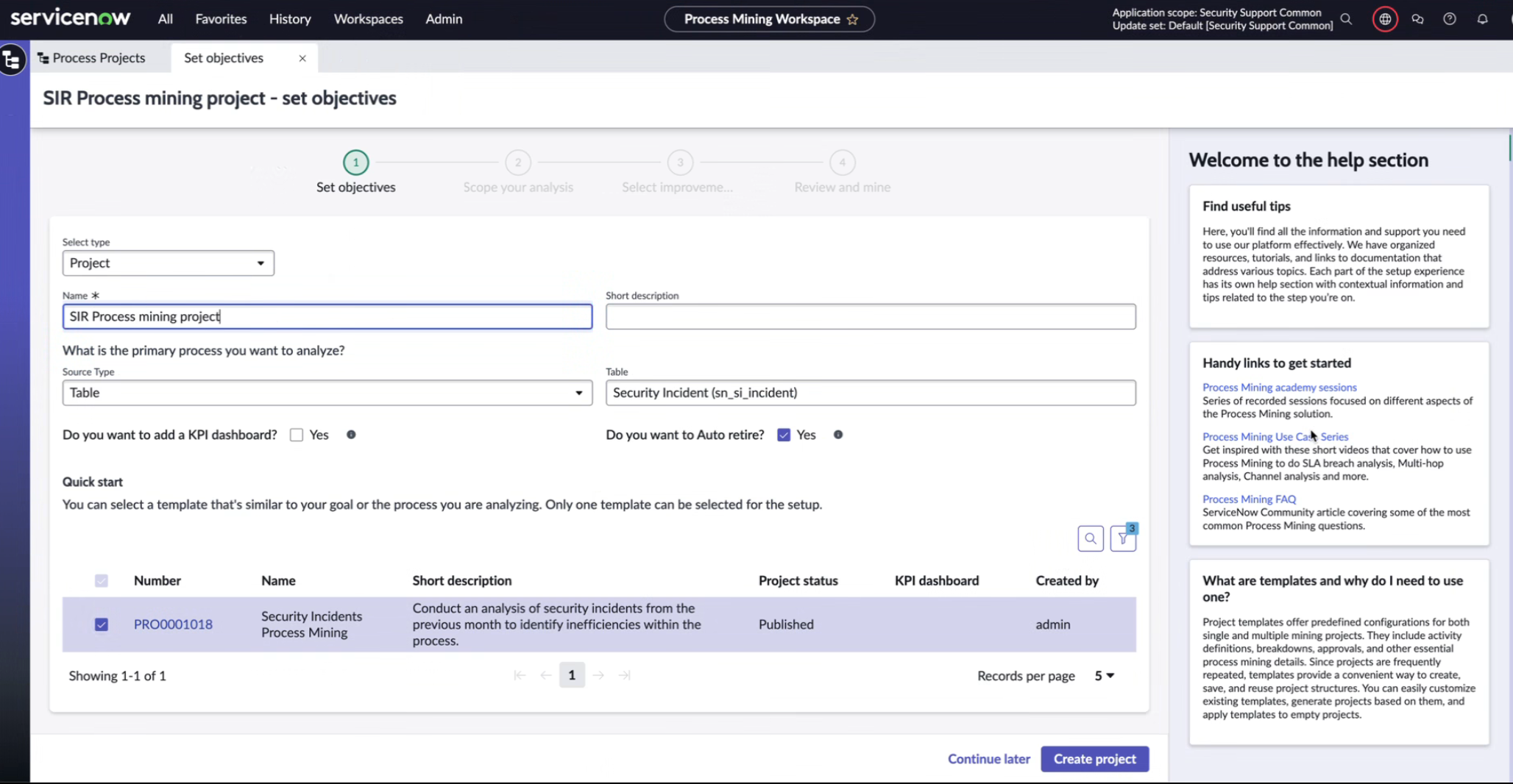Open the All menu
Image resolution: width=1513 pixels, height=784 pixels.
pyautogui.click(x=165, y=19)
